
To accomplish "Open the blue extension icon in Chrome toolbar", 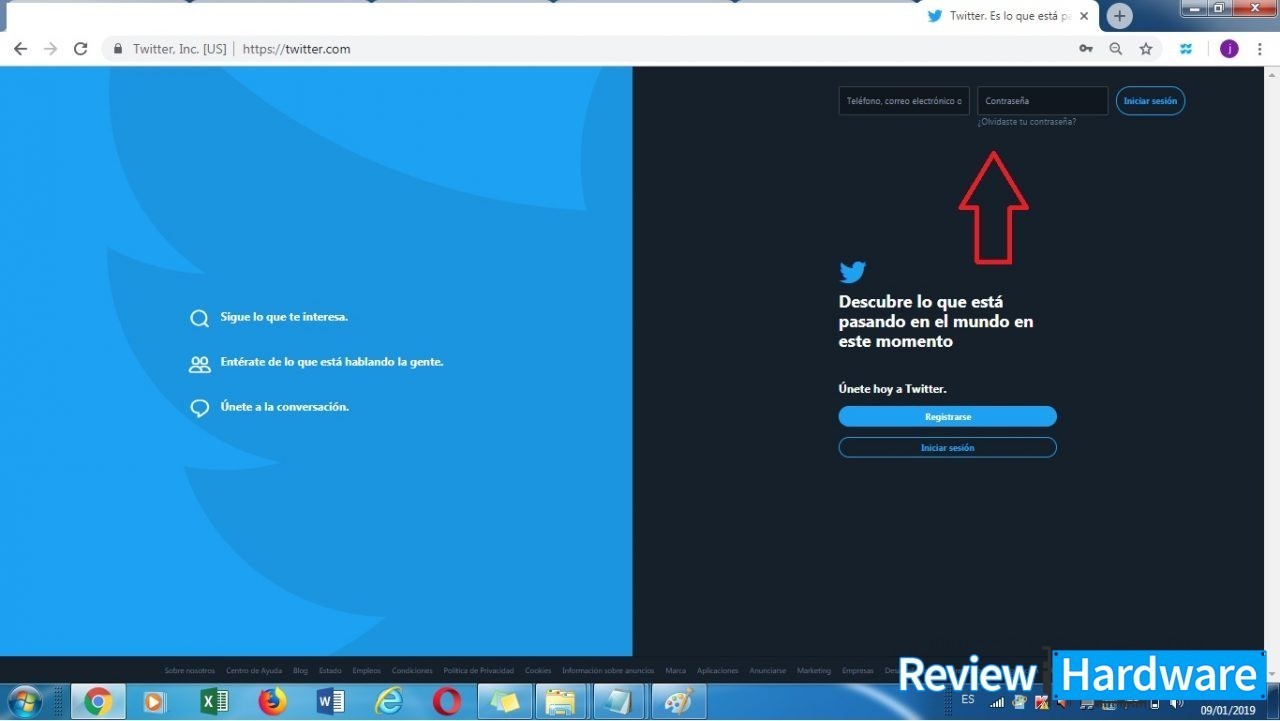I will 1186,49.
